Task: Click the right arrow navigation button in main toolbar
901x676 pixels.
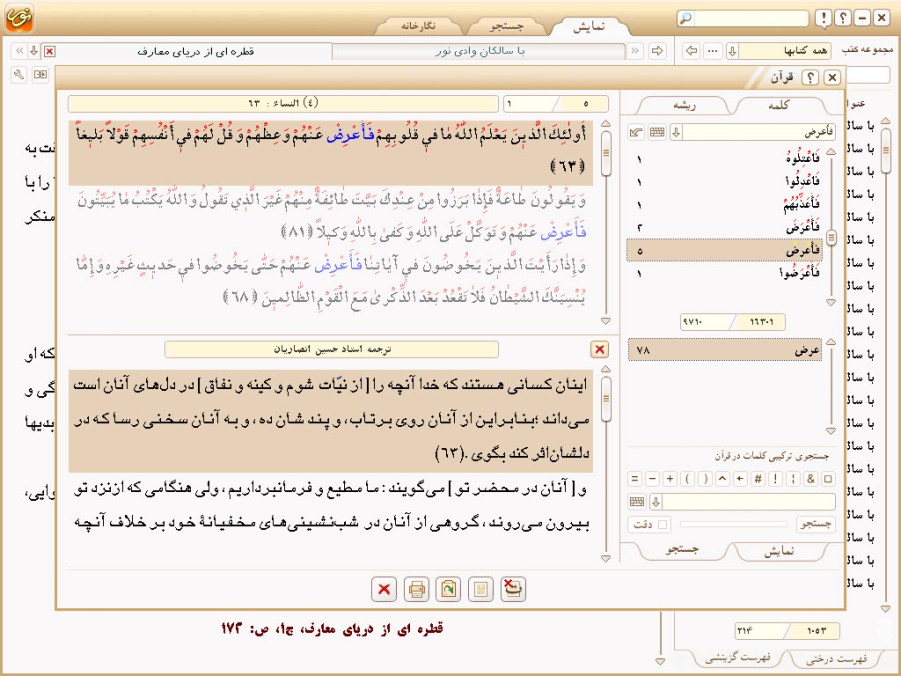Action: coord(657,51)
